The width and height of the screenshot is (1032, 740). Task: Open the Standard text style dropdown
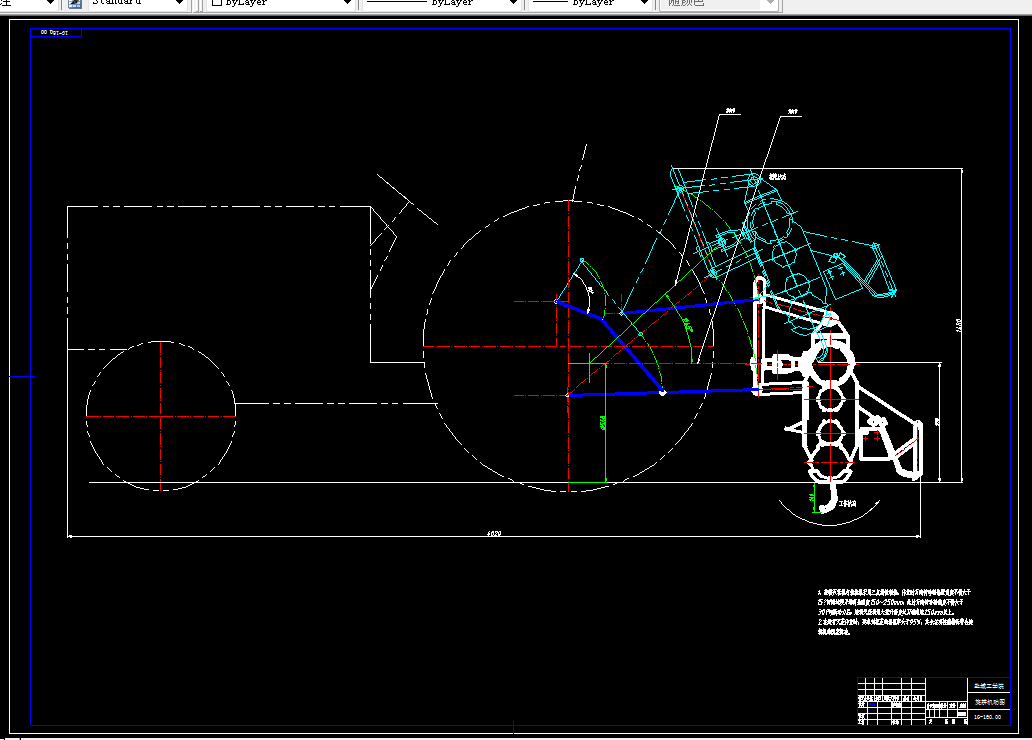coord(138,3)
